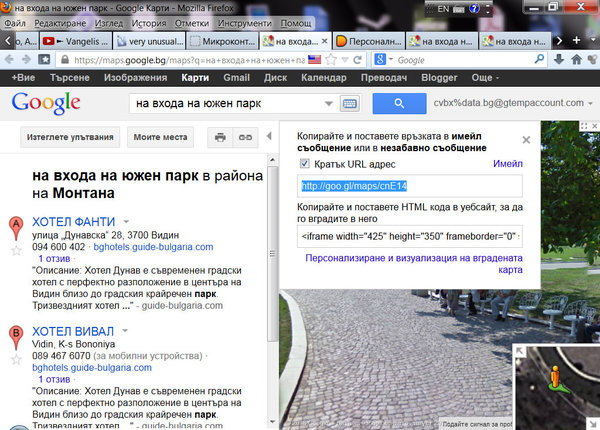Uncheck the Кратък URL адрес checkbox
This screenshot has height=430, width=600.
point(304,164)
